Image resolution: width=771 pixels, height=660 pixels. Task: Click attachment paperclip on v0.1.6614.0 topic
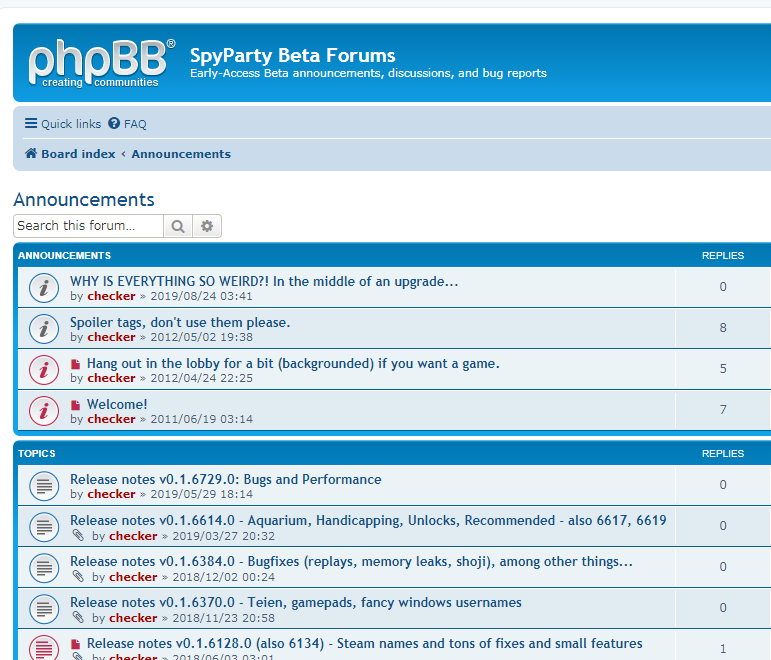(x=78, y=535)
